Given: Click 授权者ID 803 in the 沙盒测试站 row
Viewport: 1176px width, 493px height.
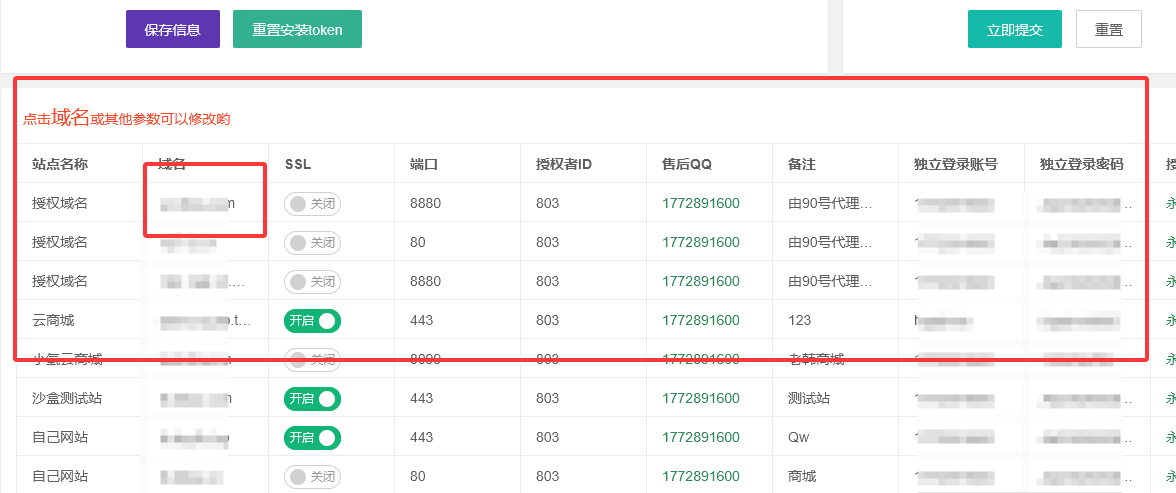Looking at the screenshot, I should (548, 398).
